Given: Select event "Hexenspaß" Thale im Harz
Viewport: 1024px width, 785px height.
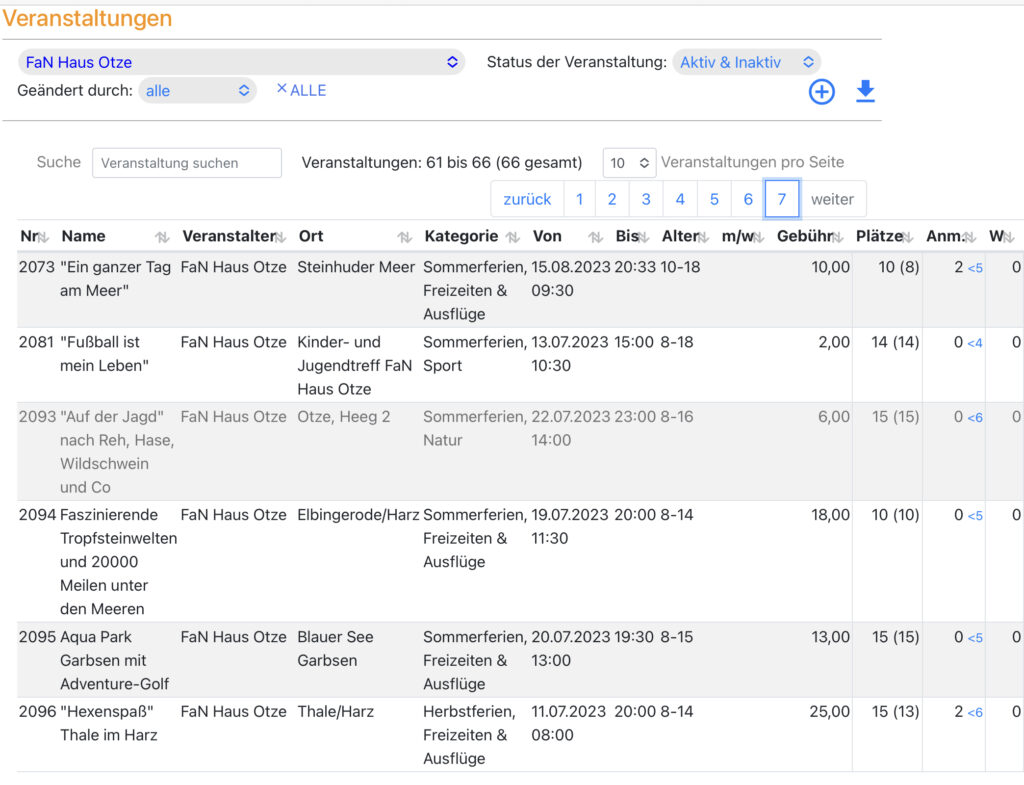Looking at the screenshot, I should [x=108, y=723].
